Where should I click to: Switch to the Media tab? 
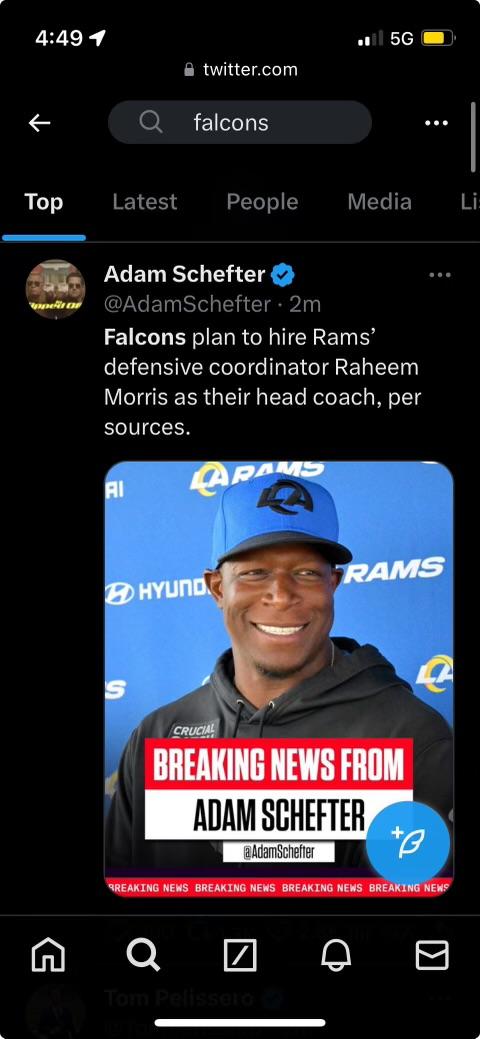click(379, 201)
